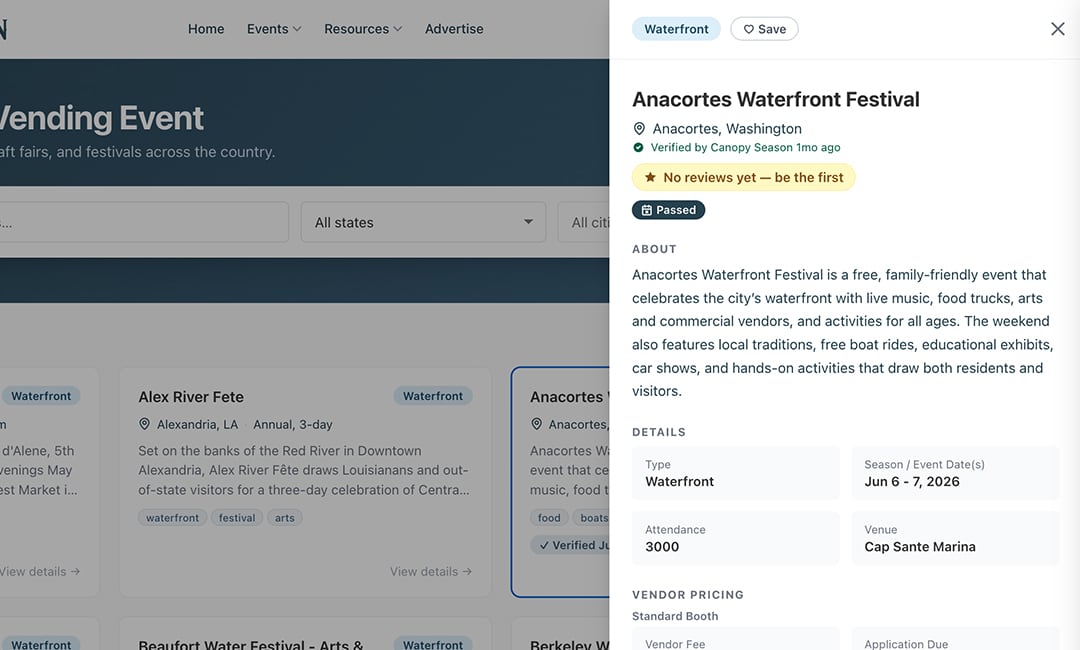
Task: Expand the Events menu
Action: [x=274, y=29]
